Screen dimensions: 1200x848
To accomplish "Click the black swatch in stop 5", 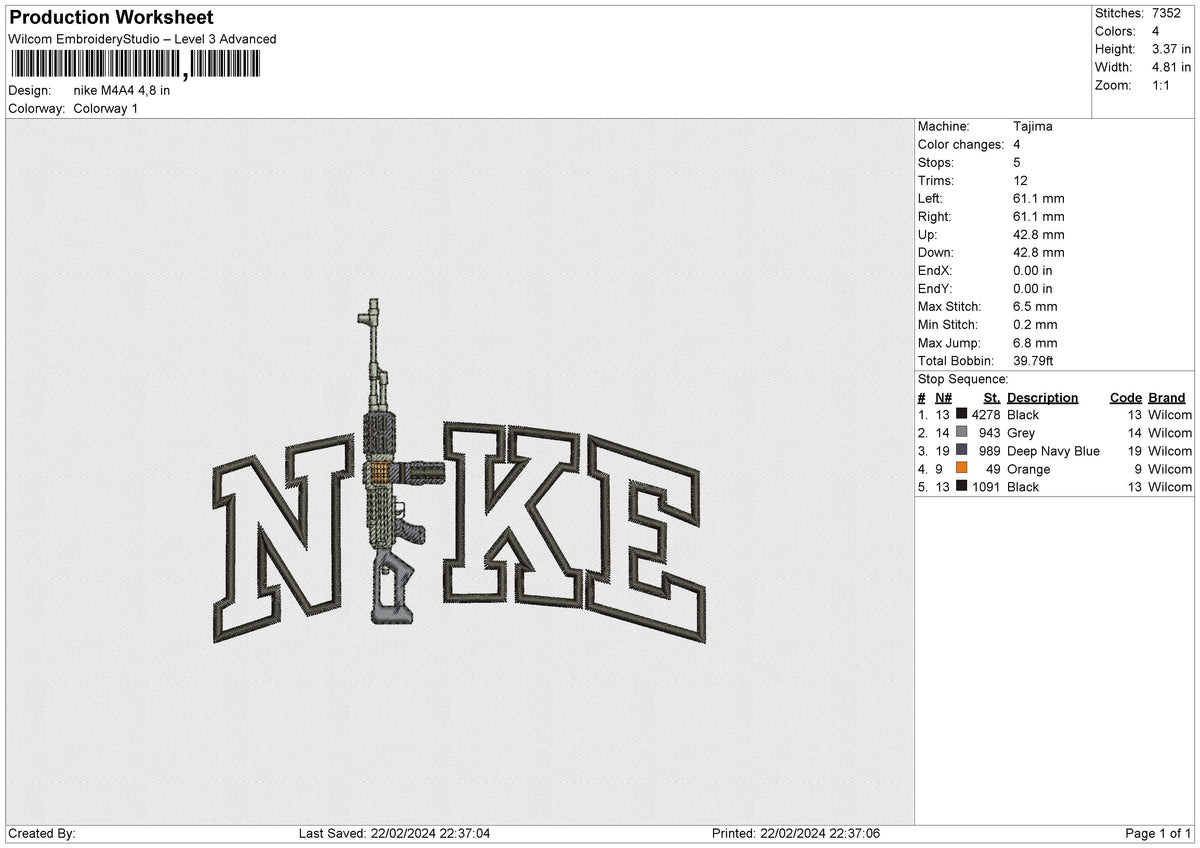I will 961,486.
